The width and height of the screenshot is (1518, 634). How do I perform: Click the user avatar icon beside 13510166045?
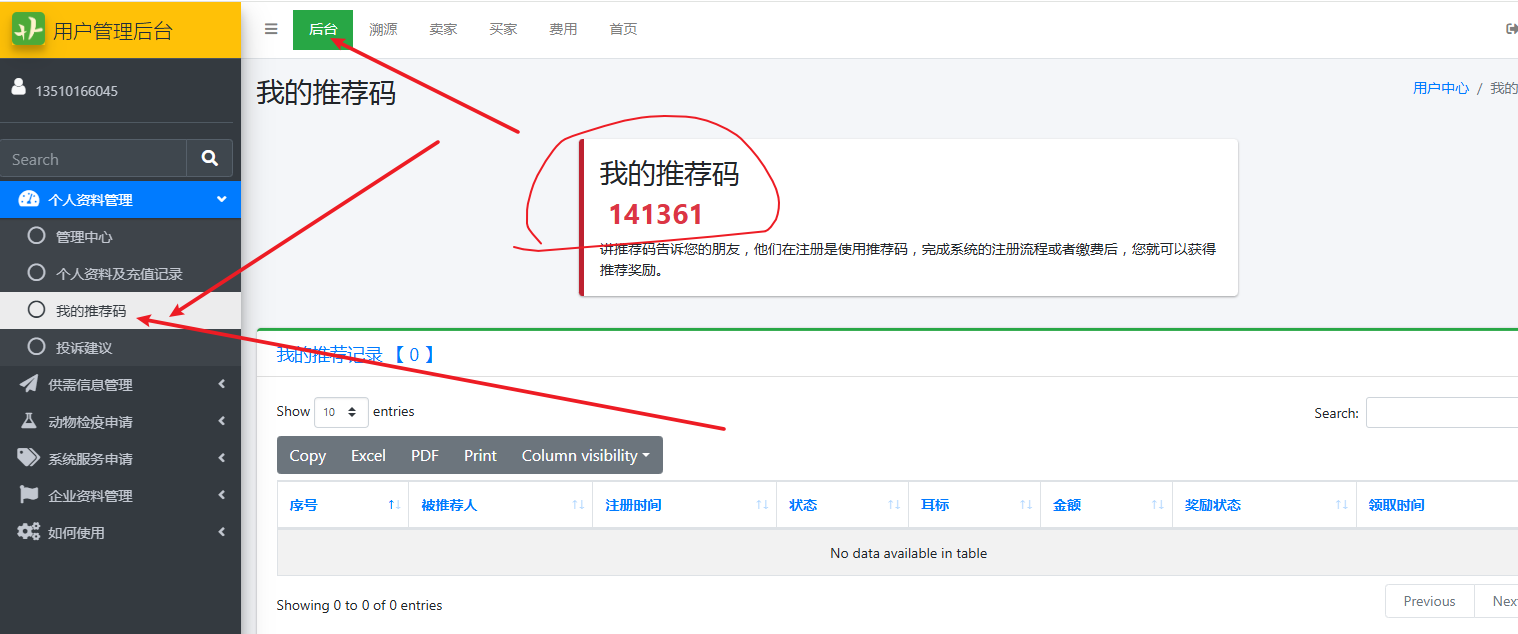[18, 88]
